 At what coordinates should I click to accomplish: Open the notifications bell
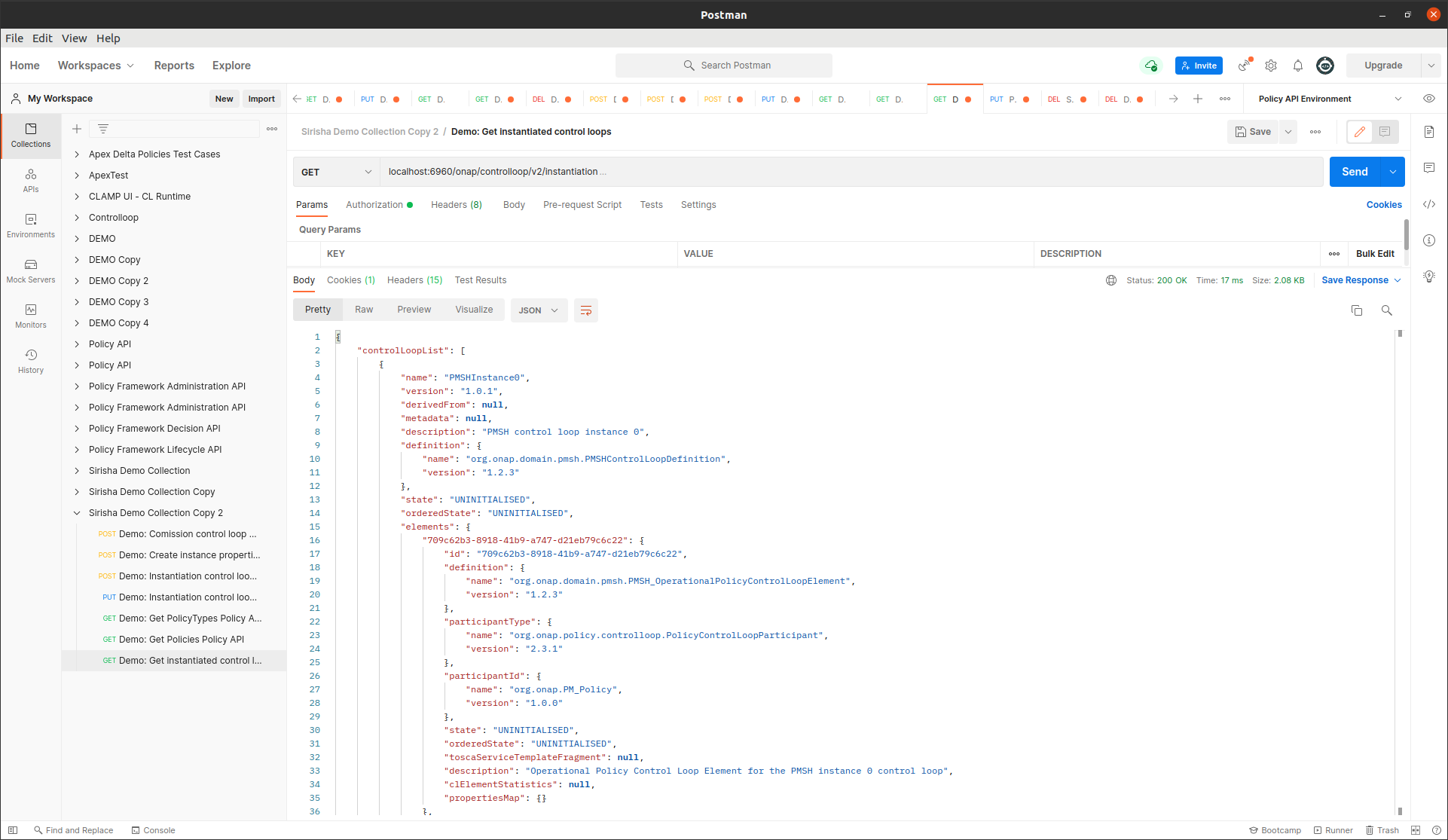tap(1298, 66)
